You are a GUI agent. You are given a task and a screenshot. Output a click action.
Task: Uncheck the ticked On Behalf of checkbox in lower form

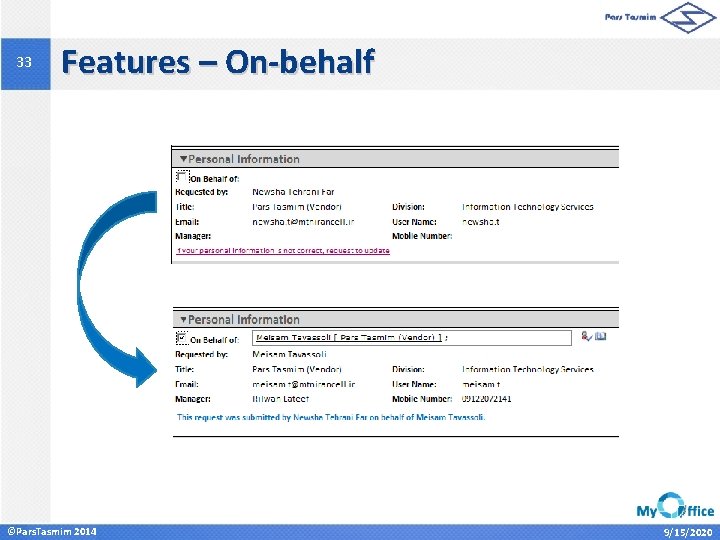(x=182, y=338)
